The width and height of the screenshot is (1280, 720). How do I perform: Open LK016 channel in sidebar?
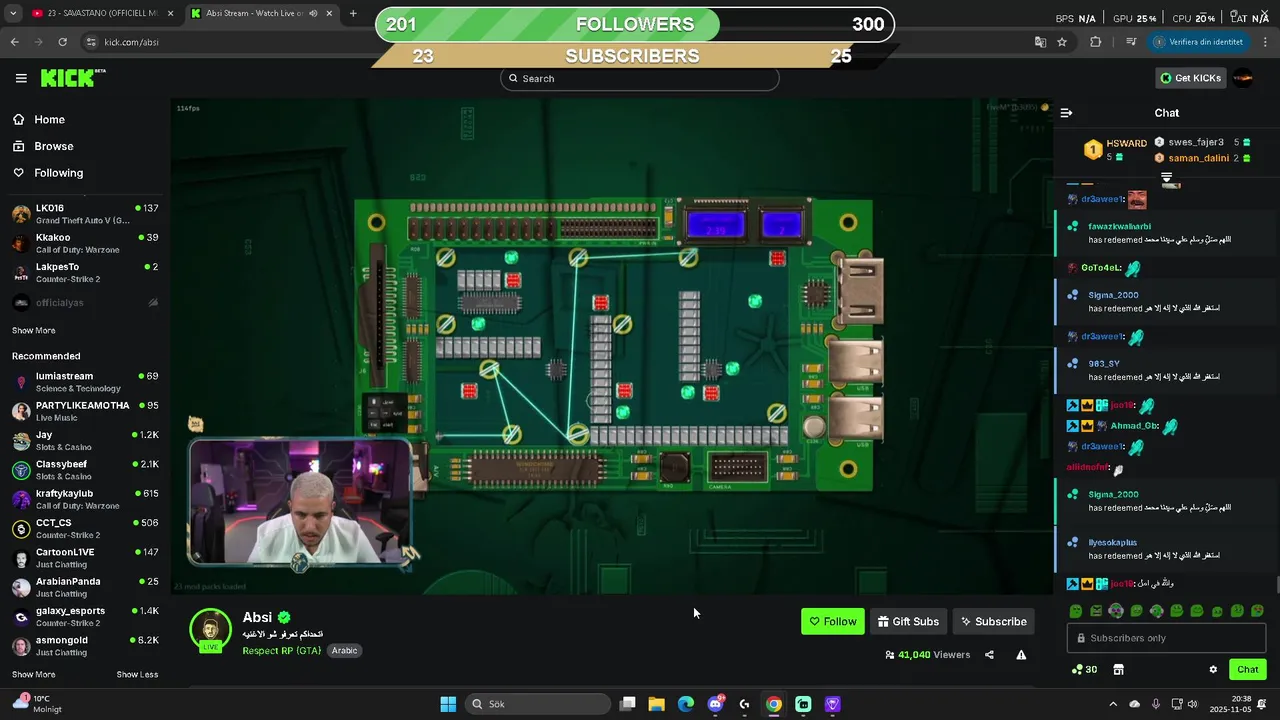[84, 214]
